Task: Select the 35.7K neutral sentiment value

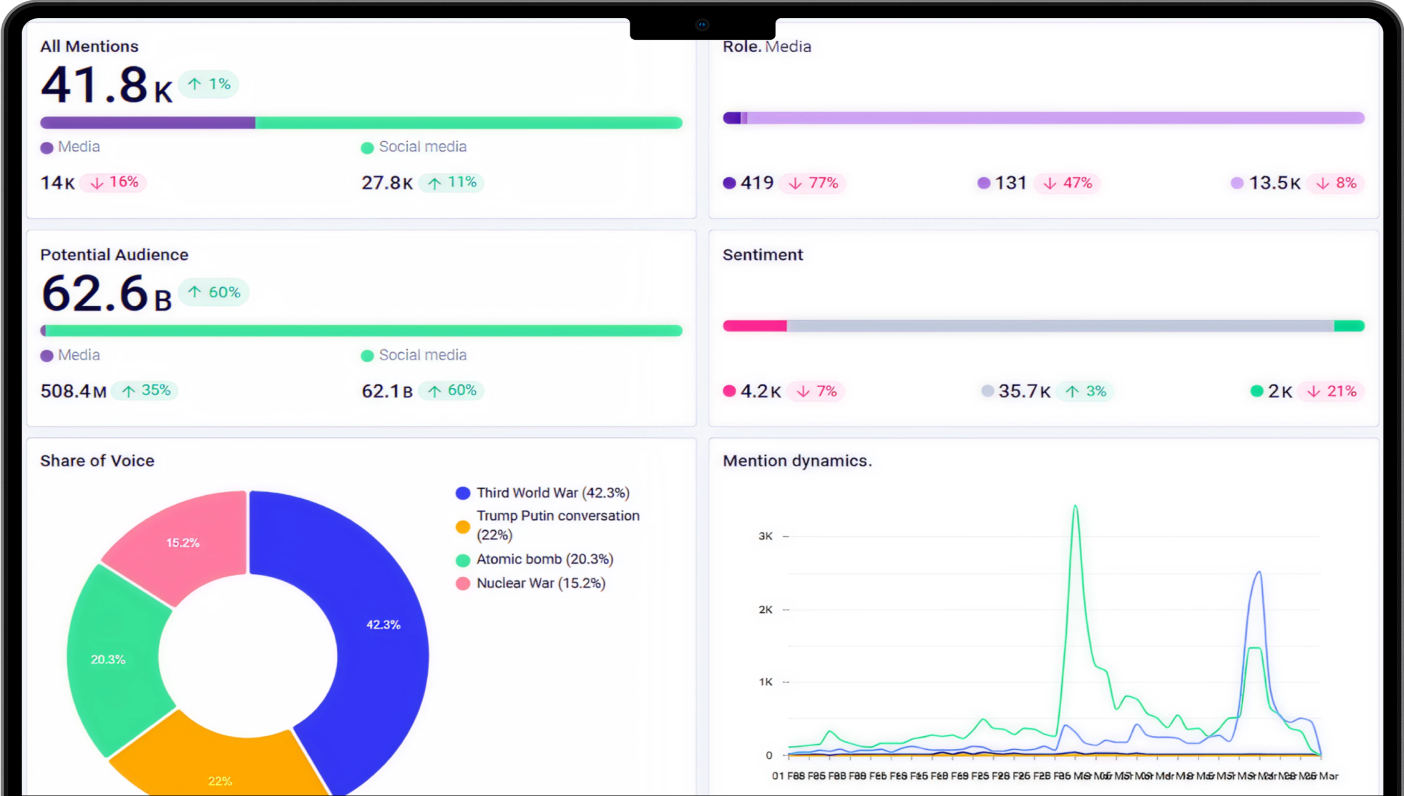Action: (1025, 391)
